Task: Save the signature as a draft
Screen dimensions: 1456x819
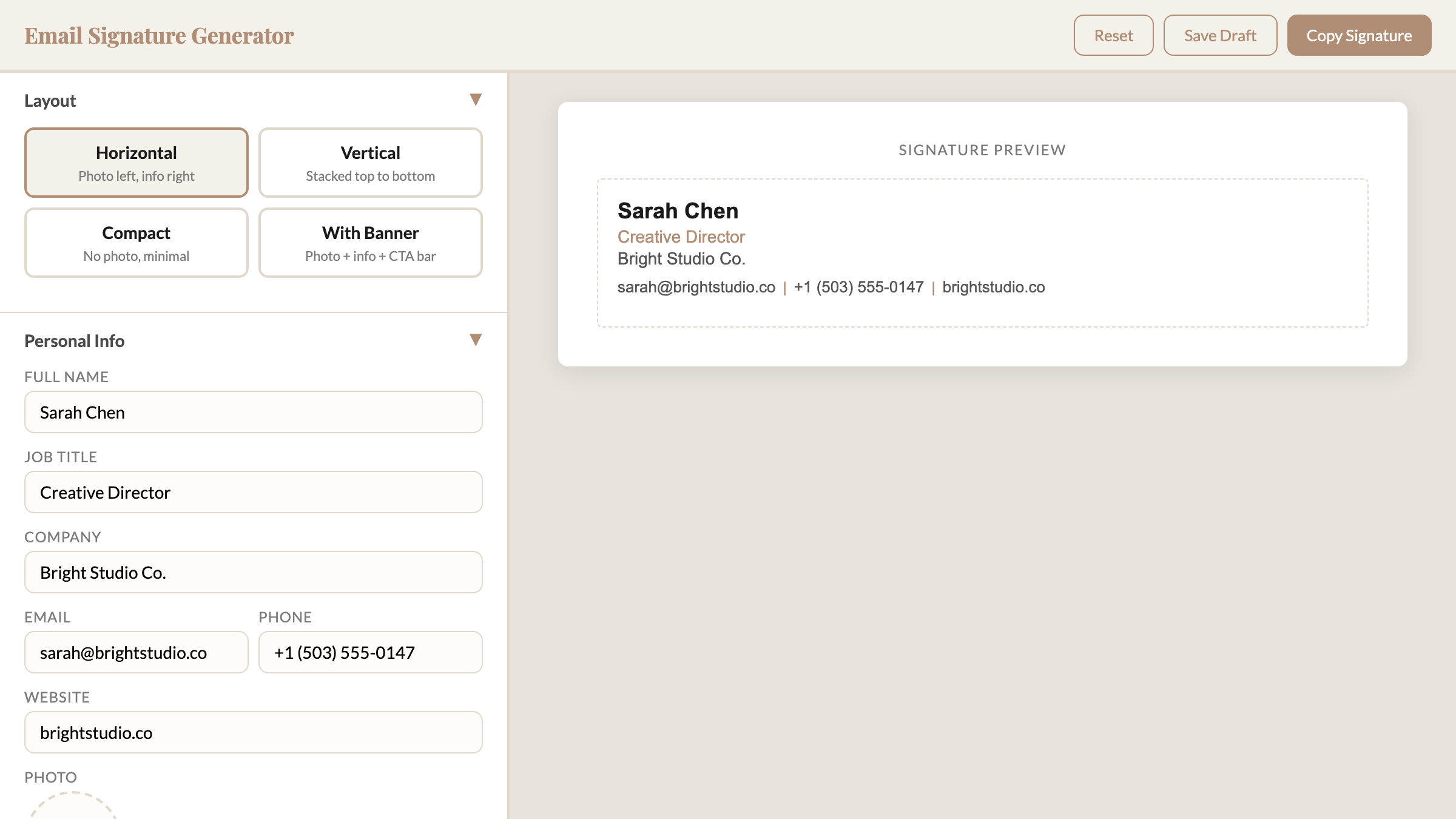Action: click(1220, 35)
